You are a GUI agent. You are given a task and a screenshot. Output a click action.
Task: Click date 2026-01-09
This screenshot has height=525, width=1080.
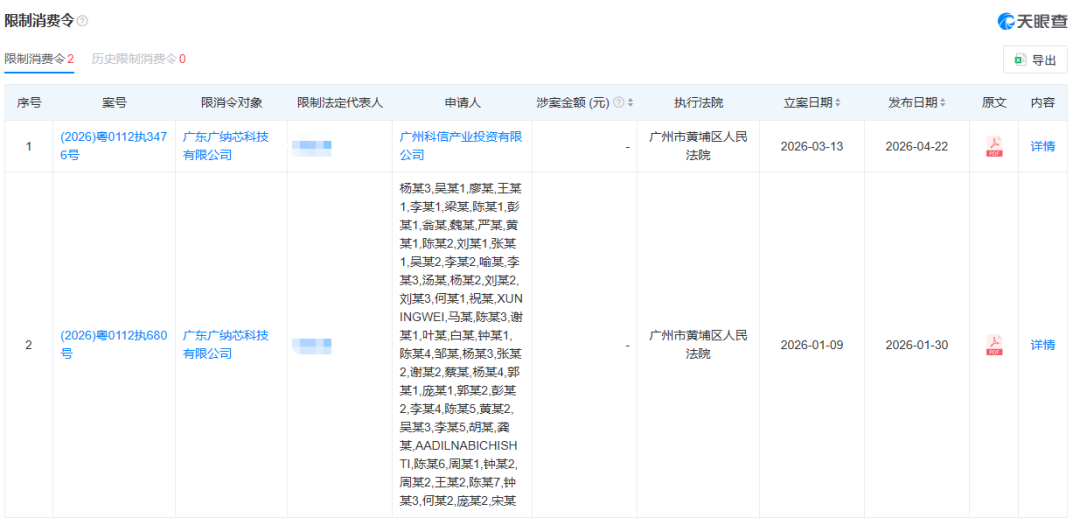811,345
